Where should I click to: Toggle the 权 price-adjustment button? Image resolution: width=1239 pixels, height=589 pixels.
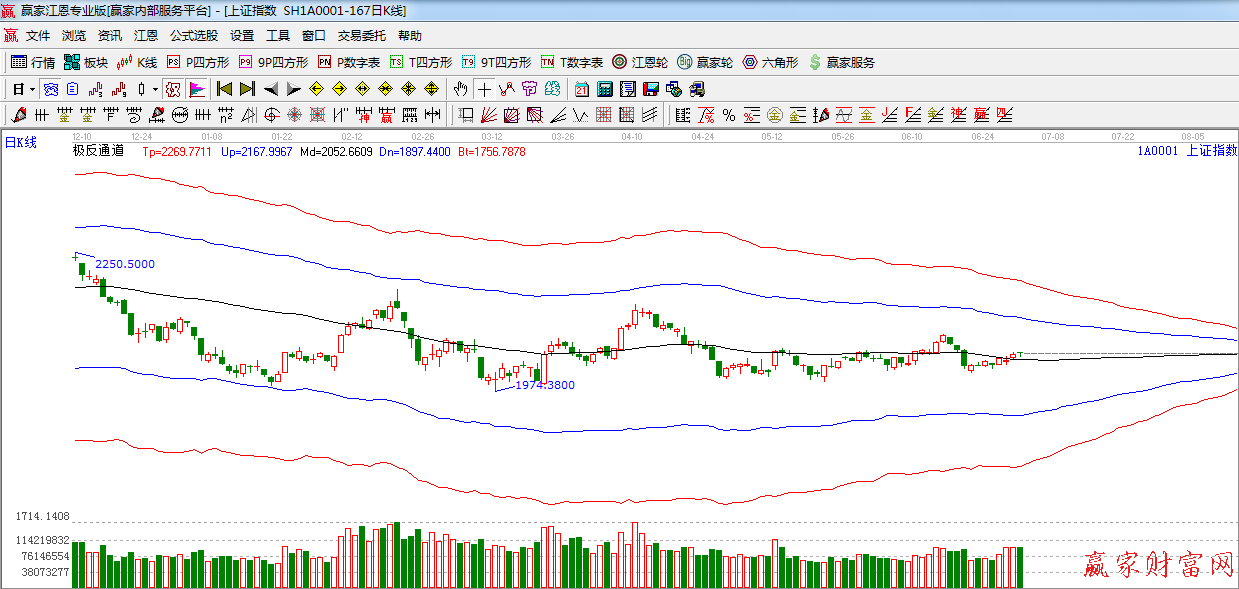pyautogui.click(x=173, y=89)
